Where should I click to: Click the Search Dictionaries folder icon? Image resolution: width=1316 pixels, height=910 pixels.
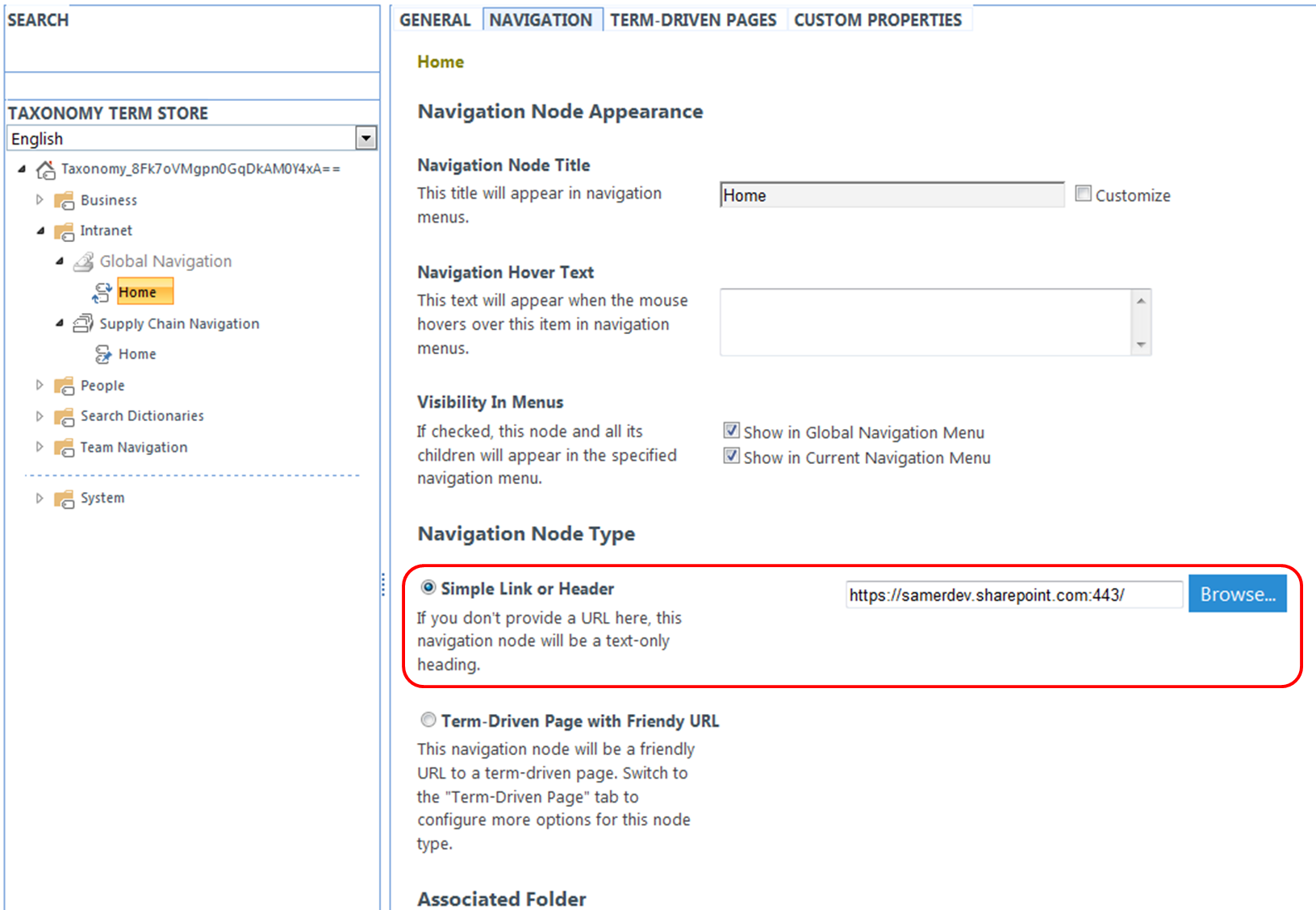(64, 417)
